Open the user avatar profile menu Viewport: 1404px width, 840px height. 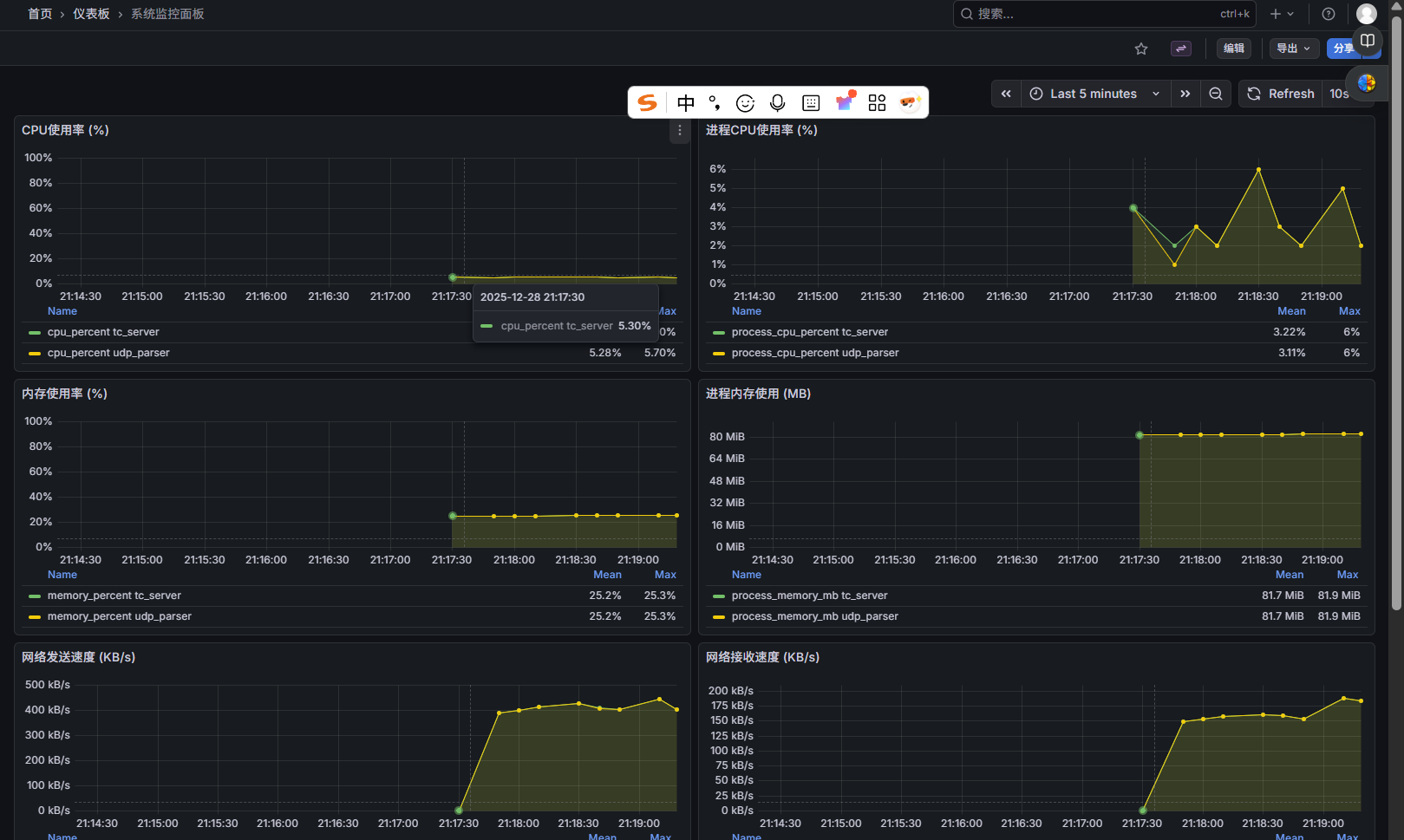pos(1367,14)
